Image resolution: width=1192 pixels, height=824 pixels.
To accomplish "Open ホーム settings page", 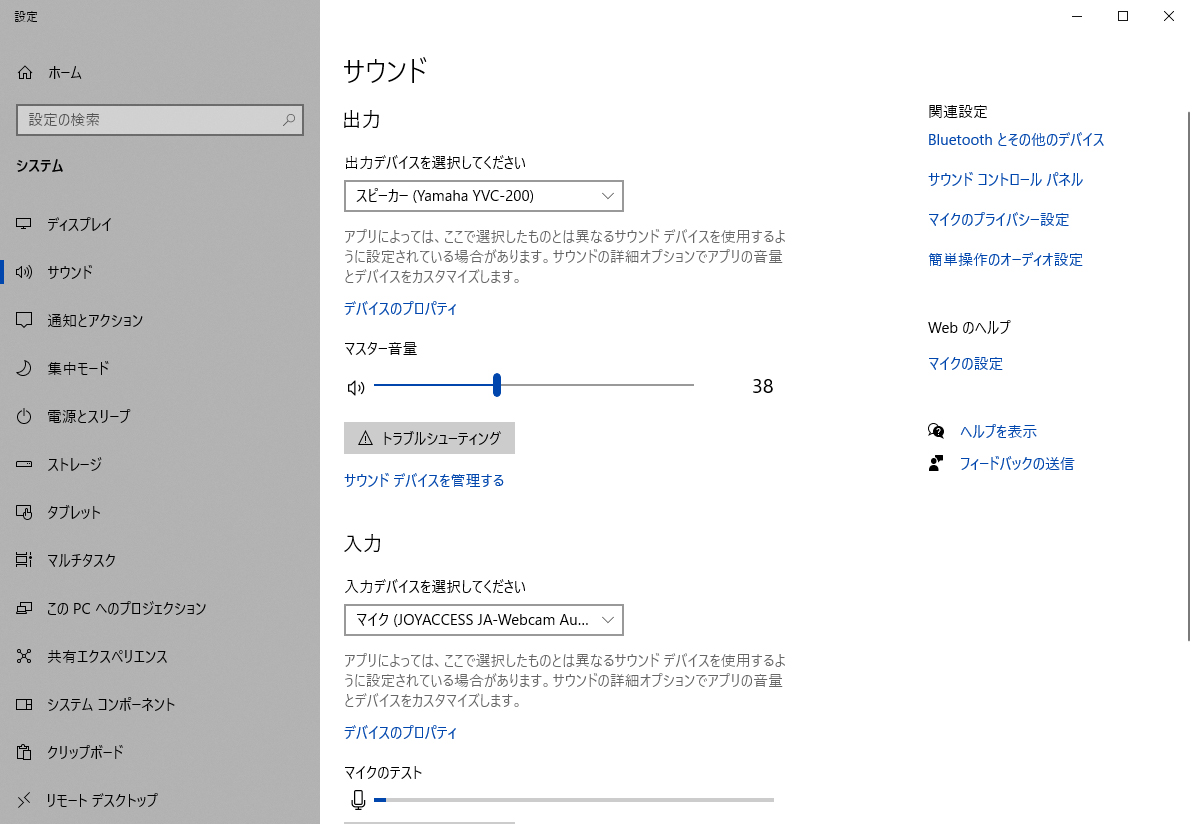I will (65, 73).
